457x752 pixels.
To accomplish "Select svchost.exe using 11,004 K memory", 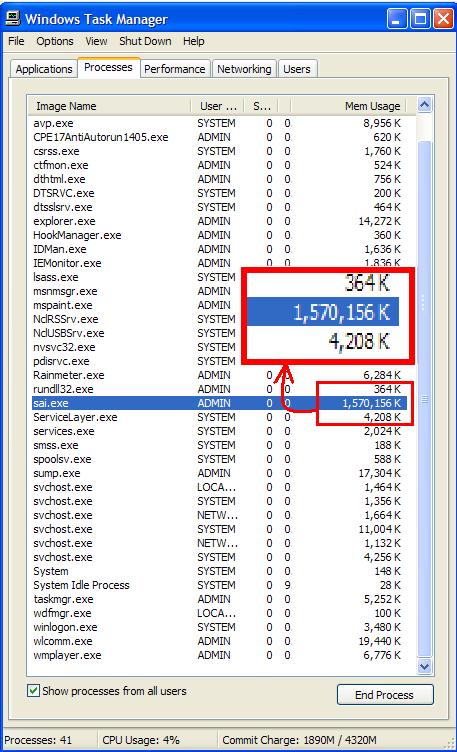I will [x=220, y=529].
